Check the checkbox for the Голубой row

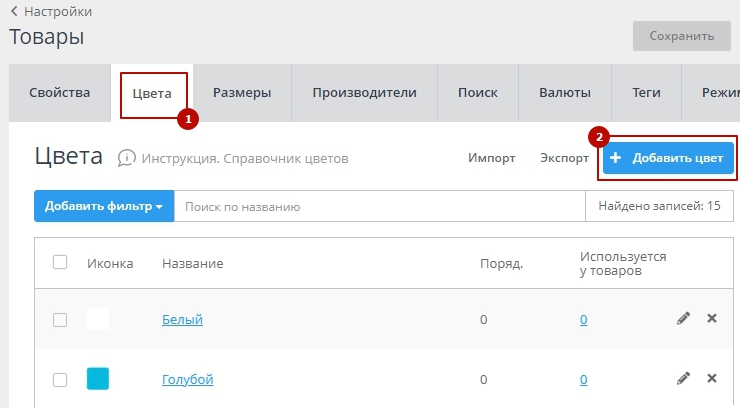[60, 380]
